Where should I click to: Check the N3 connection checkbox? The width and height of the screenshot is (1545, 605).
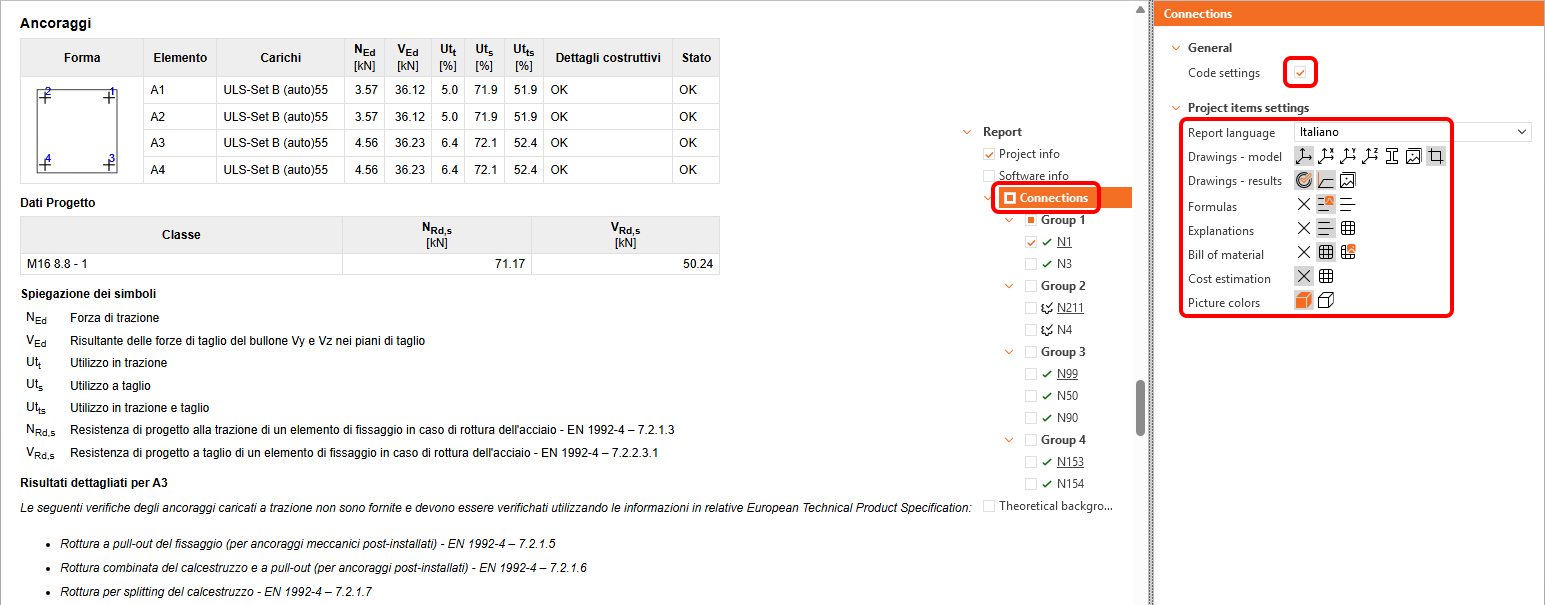(x=1031, y=264)
